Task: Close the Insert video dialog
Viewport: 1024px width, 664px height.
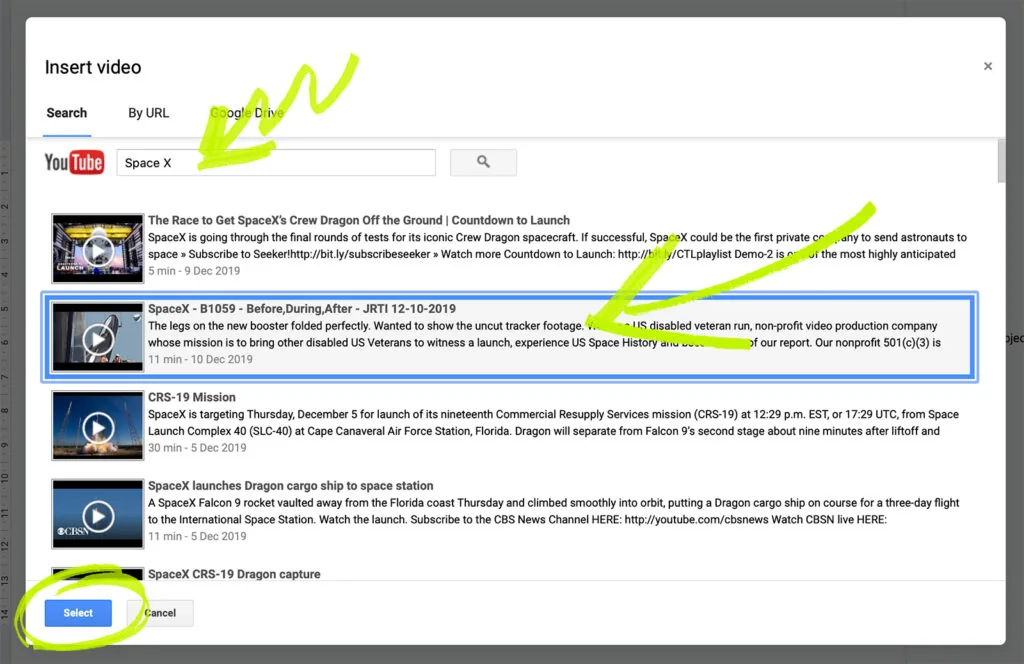Action: 987,66
